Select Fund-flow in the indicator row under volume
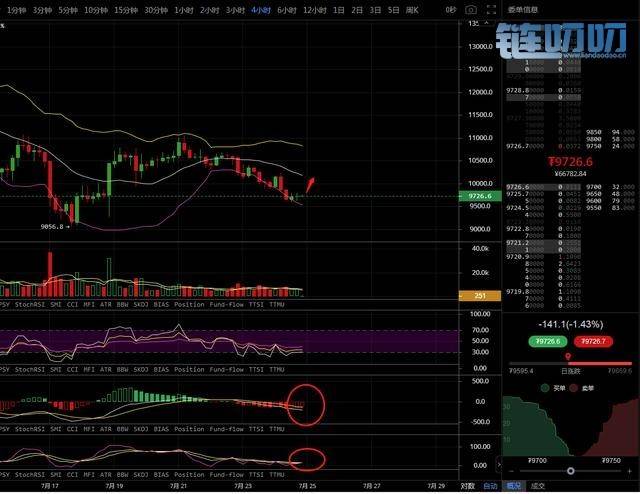The image size is (640, 494). tap(226, 305)
